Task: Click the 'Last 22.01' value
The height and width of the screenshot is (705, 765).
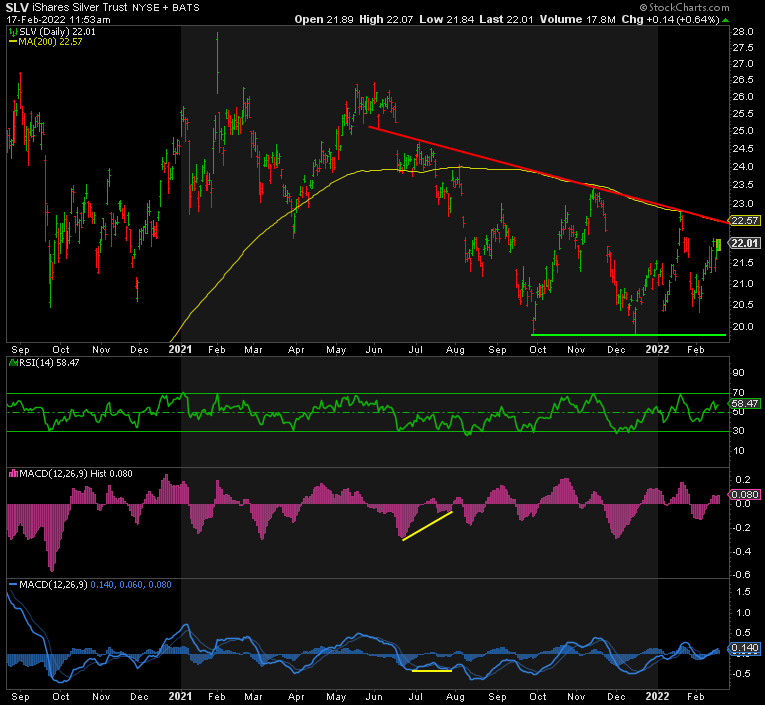Action: click(506, 20)
